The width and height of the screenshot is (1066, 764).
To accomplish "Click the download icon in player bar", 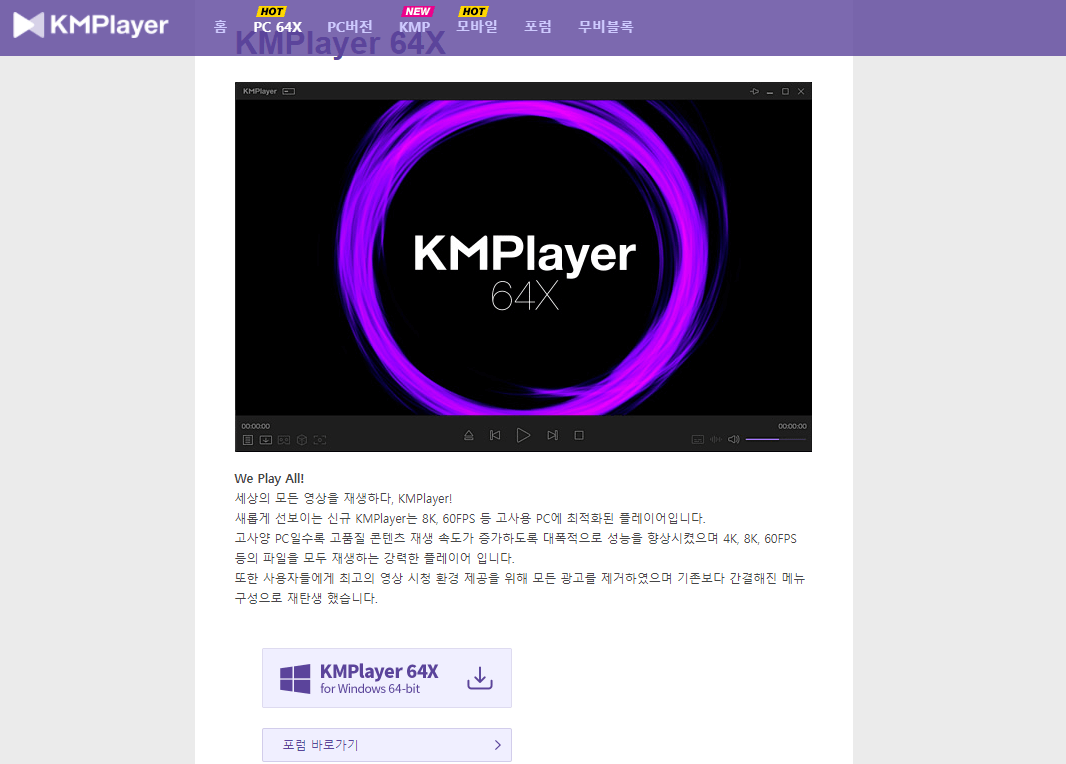I will [x=266, y=440].
